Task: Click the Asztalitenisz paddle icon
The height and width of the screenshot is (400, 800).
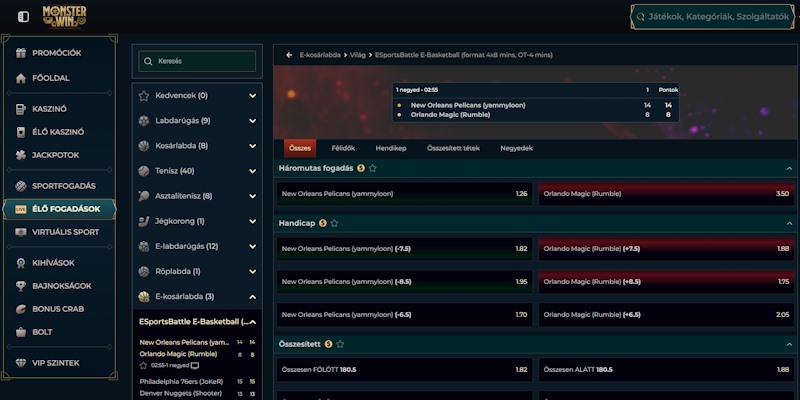Action: tap(144, 196)
